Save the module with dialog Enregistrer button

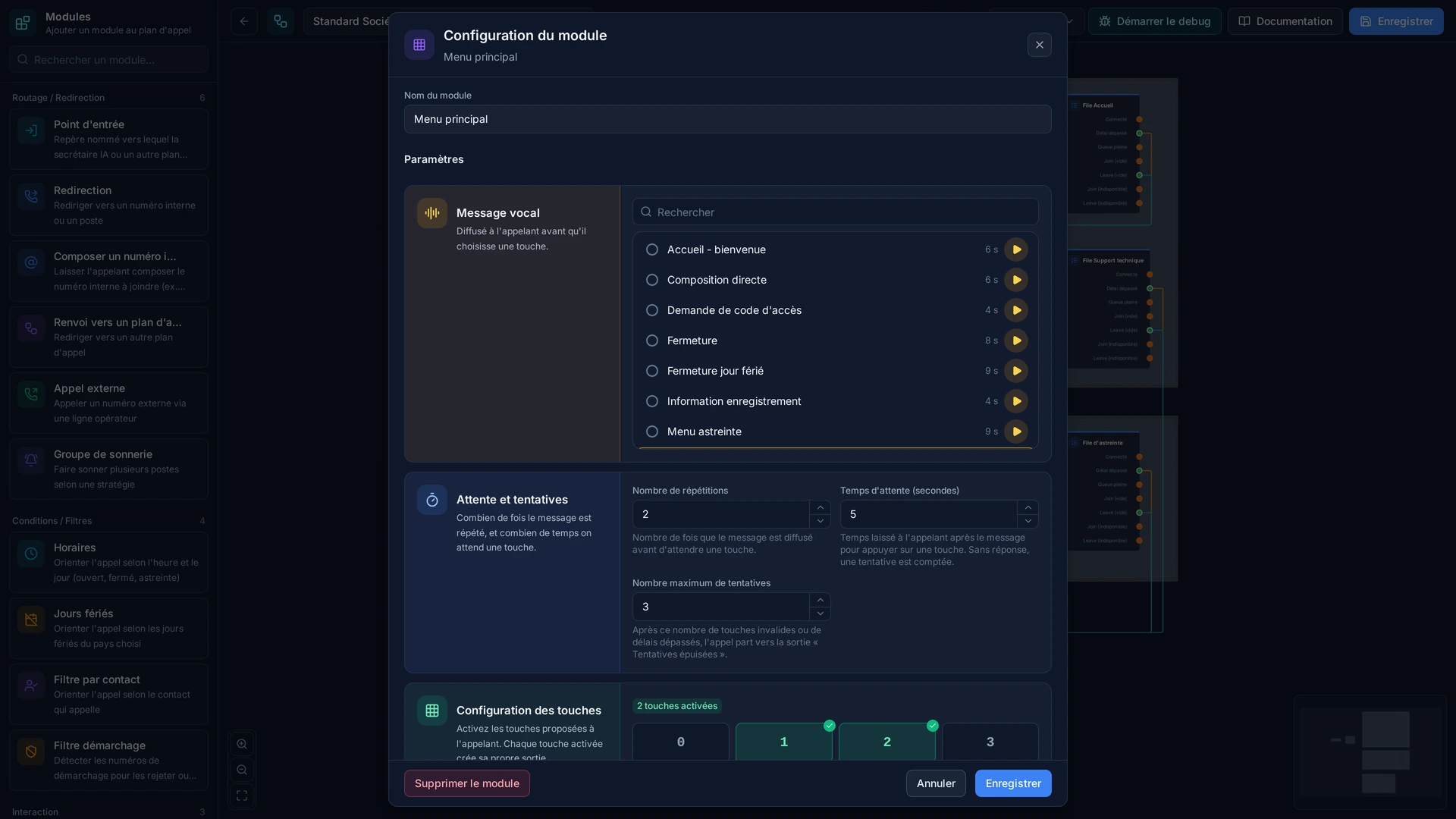pos(1013,783)
